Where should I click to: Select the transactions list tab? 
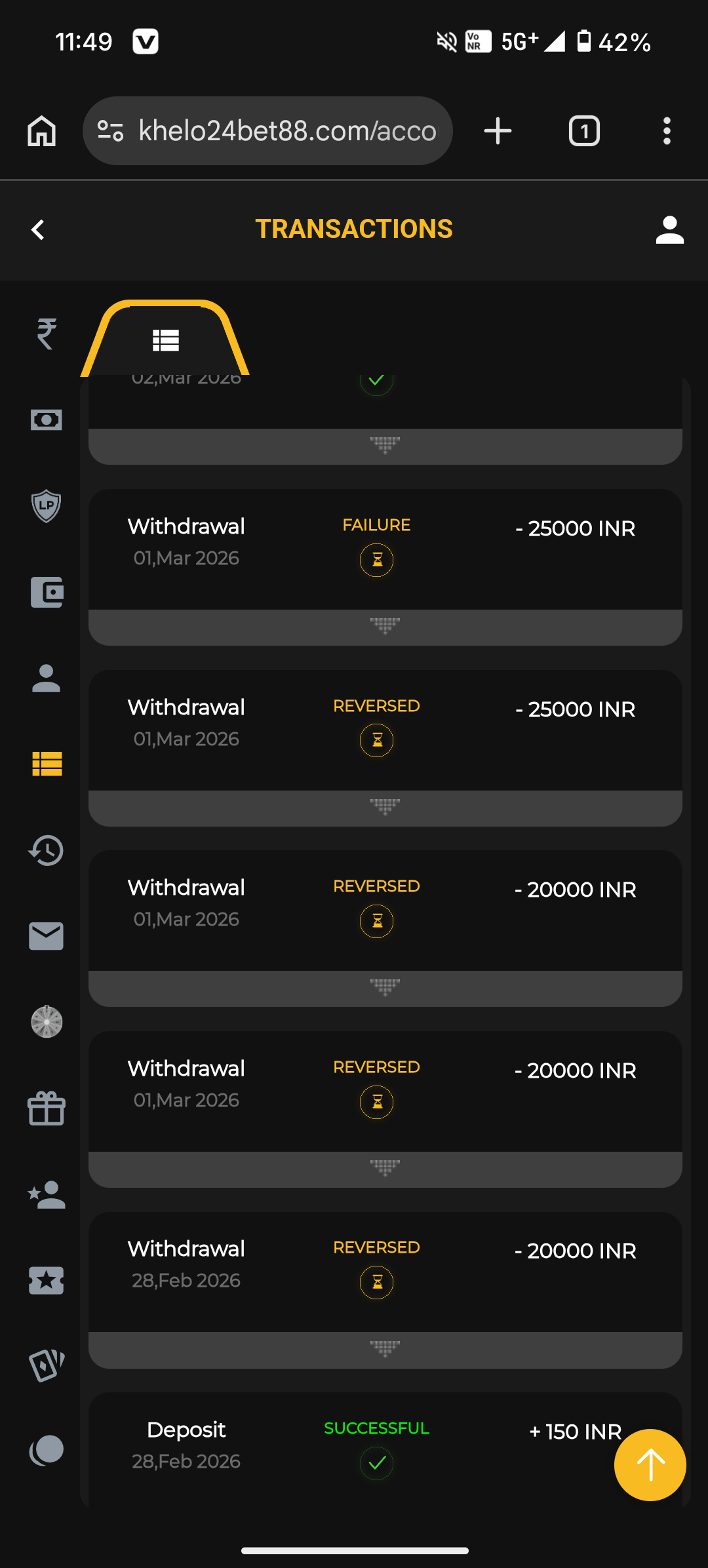[x=165, y=340]
